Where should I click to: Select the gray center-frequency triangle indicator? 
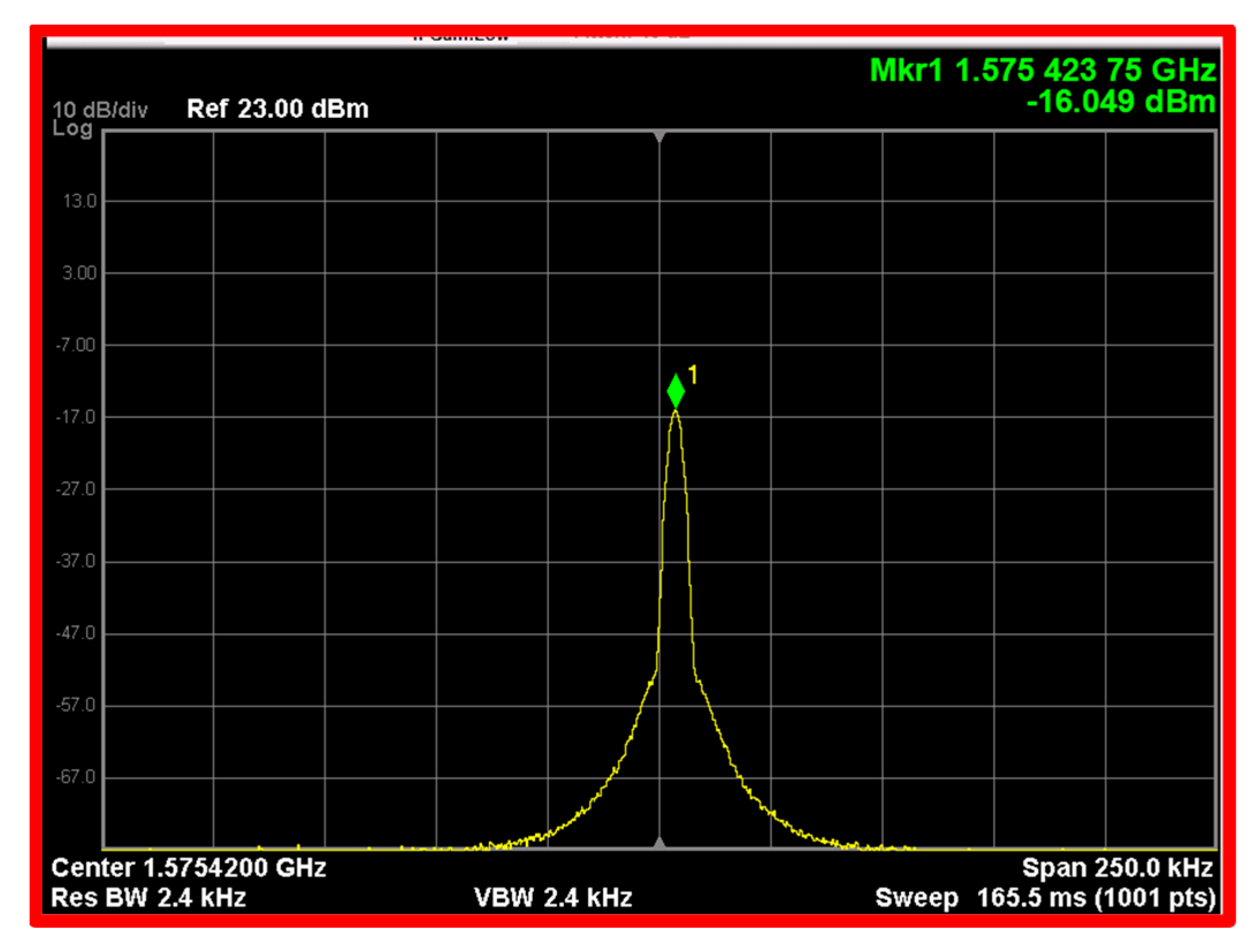(658, 135)
